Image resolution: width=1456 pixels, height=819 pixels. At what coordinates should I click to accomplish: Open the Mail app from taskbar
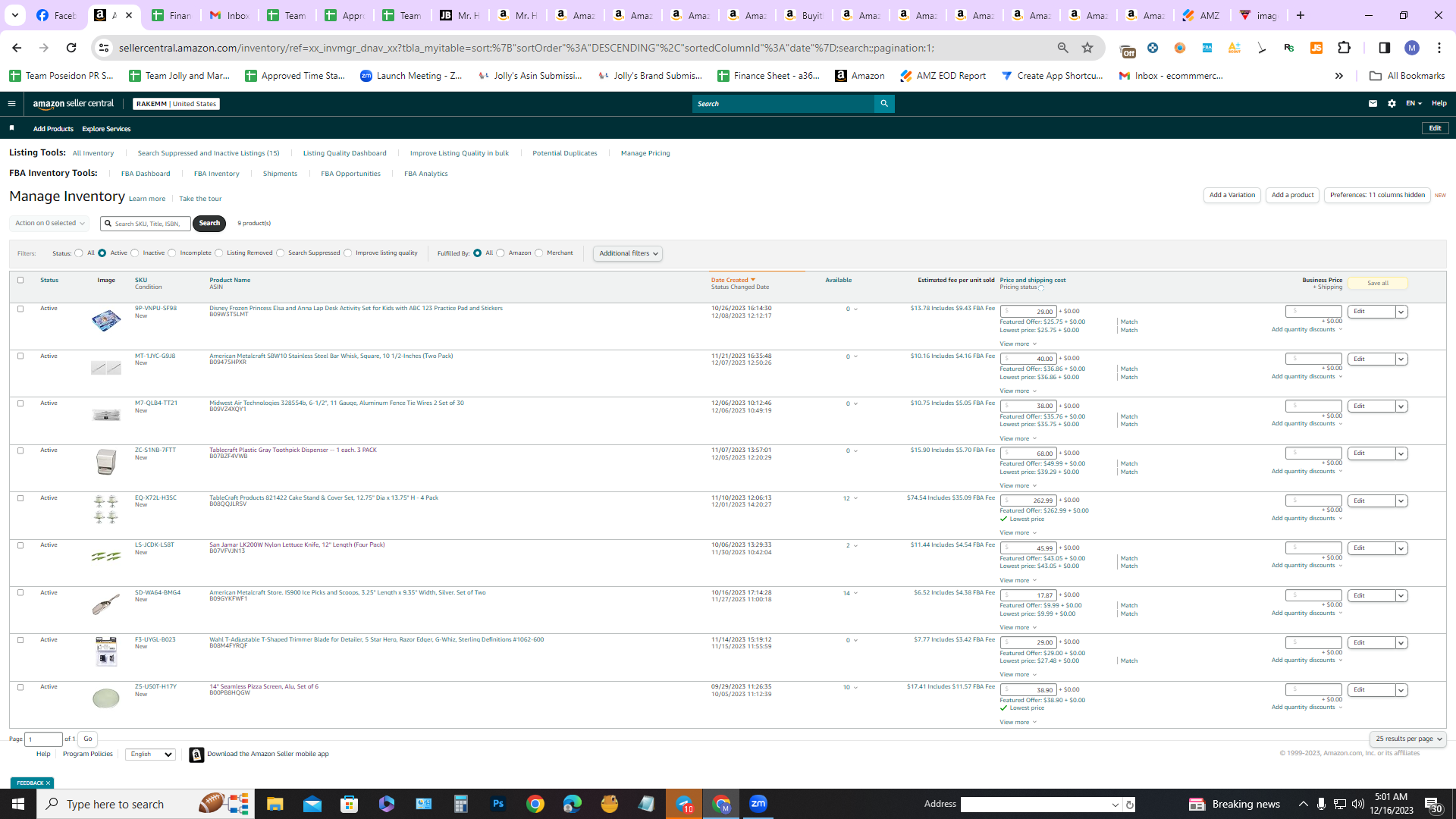point(312,804)
